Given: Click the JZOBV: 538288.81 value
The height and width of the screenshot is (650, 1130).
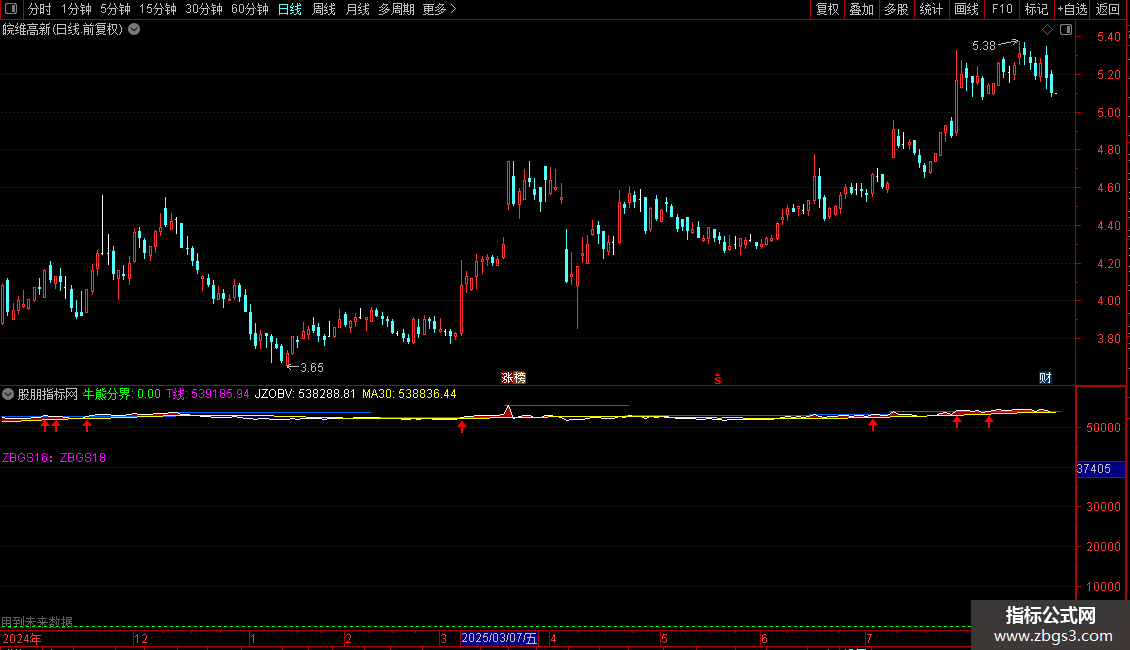Looking at the screenshot, I should [x=306, y=394].
